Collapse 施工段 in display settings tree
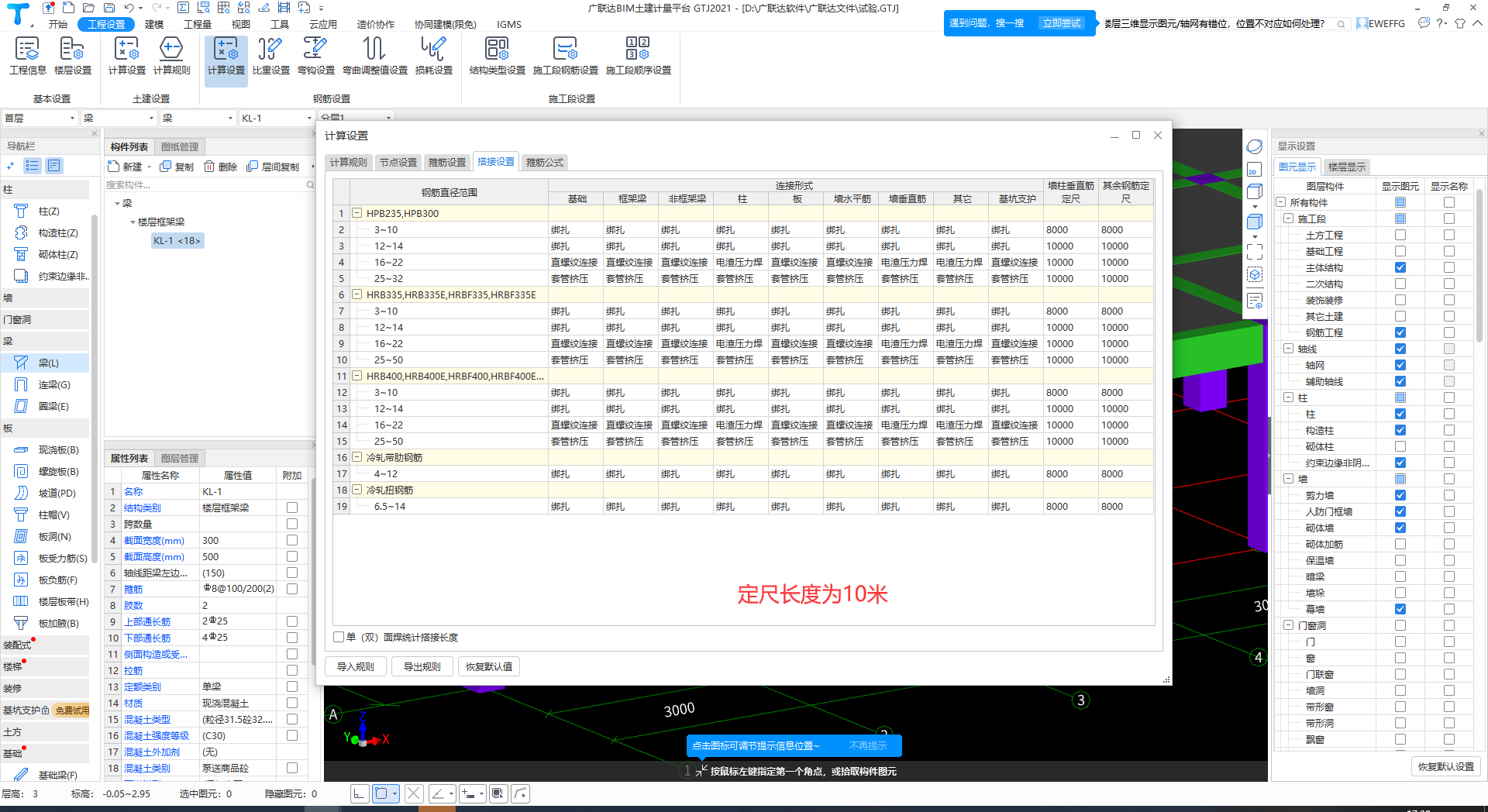 click(x=1288, y=218)
